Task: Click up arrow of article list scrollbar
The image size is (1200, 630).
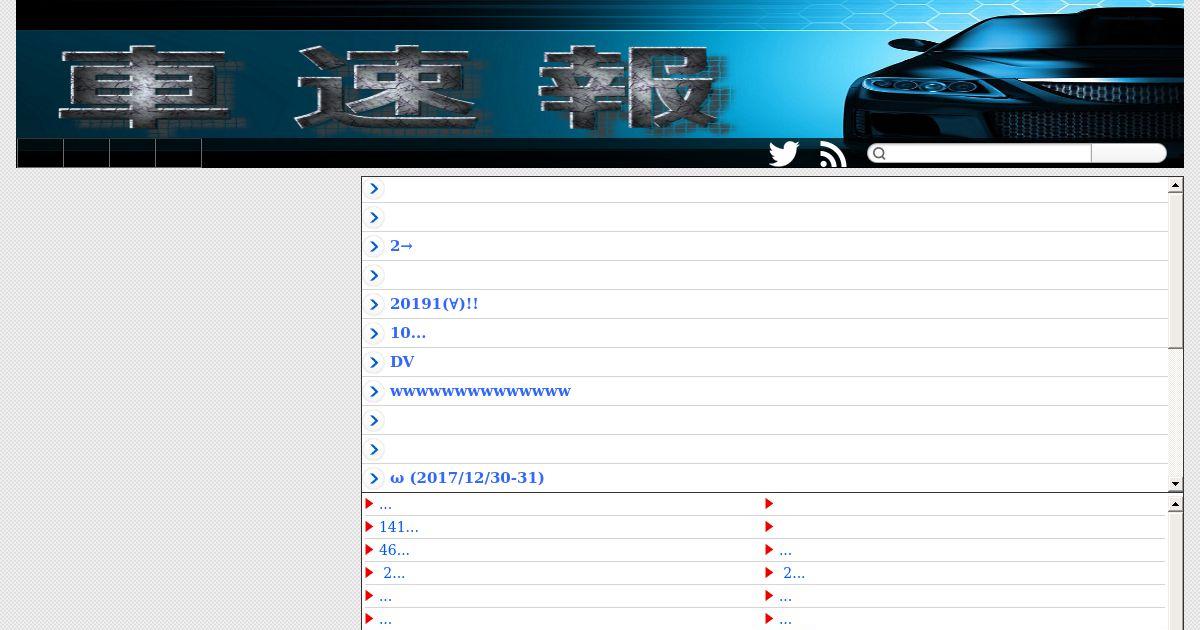Action: (x=1175, y=186)
